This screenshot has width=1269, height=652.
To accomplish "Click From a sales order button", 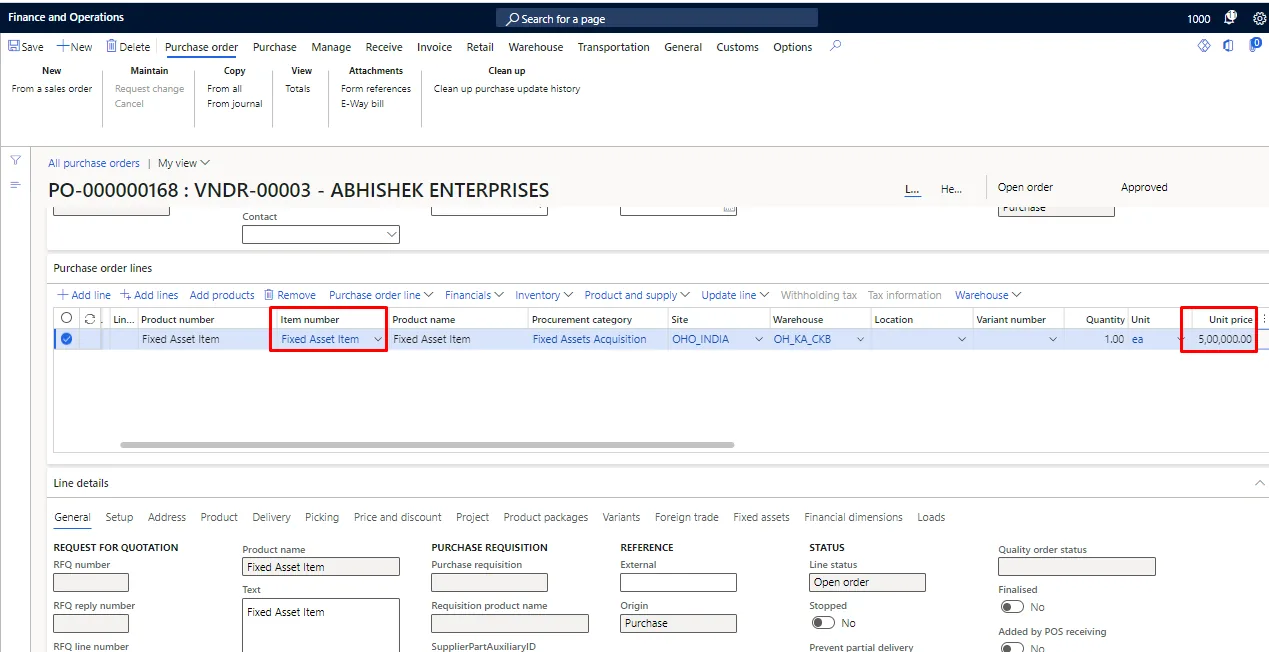I will pos(52,89).
